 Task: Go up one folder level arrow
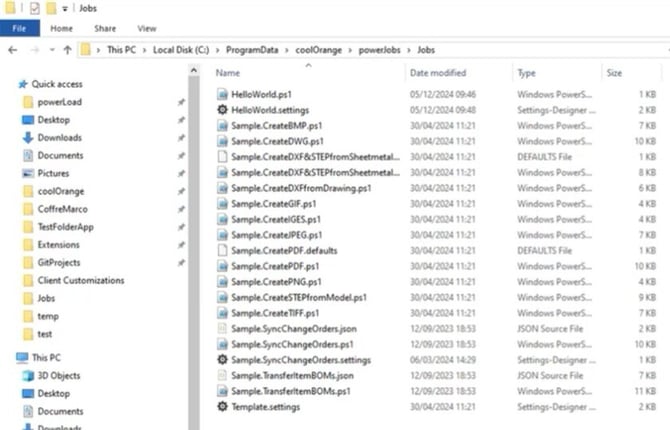click(x=67, y=50)
